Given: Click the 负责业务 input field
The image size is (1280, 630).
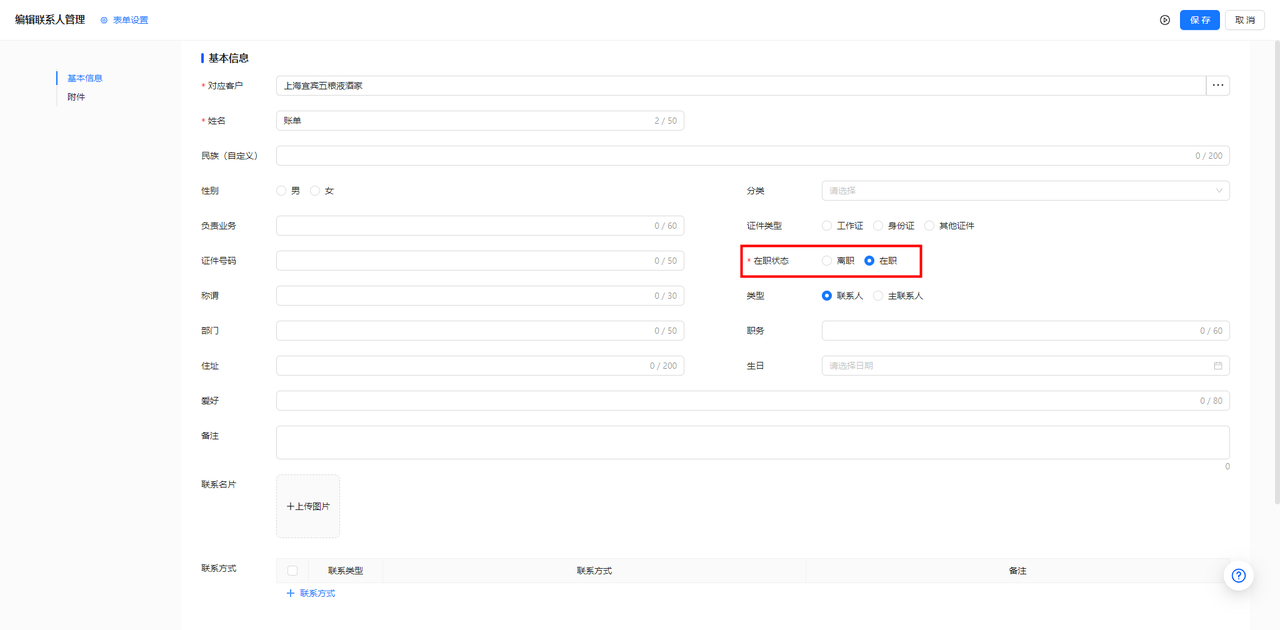Looking at the screenshot, I should click(480, 226).
